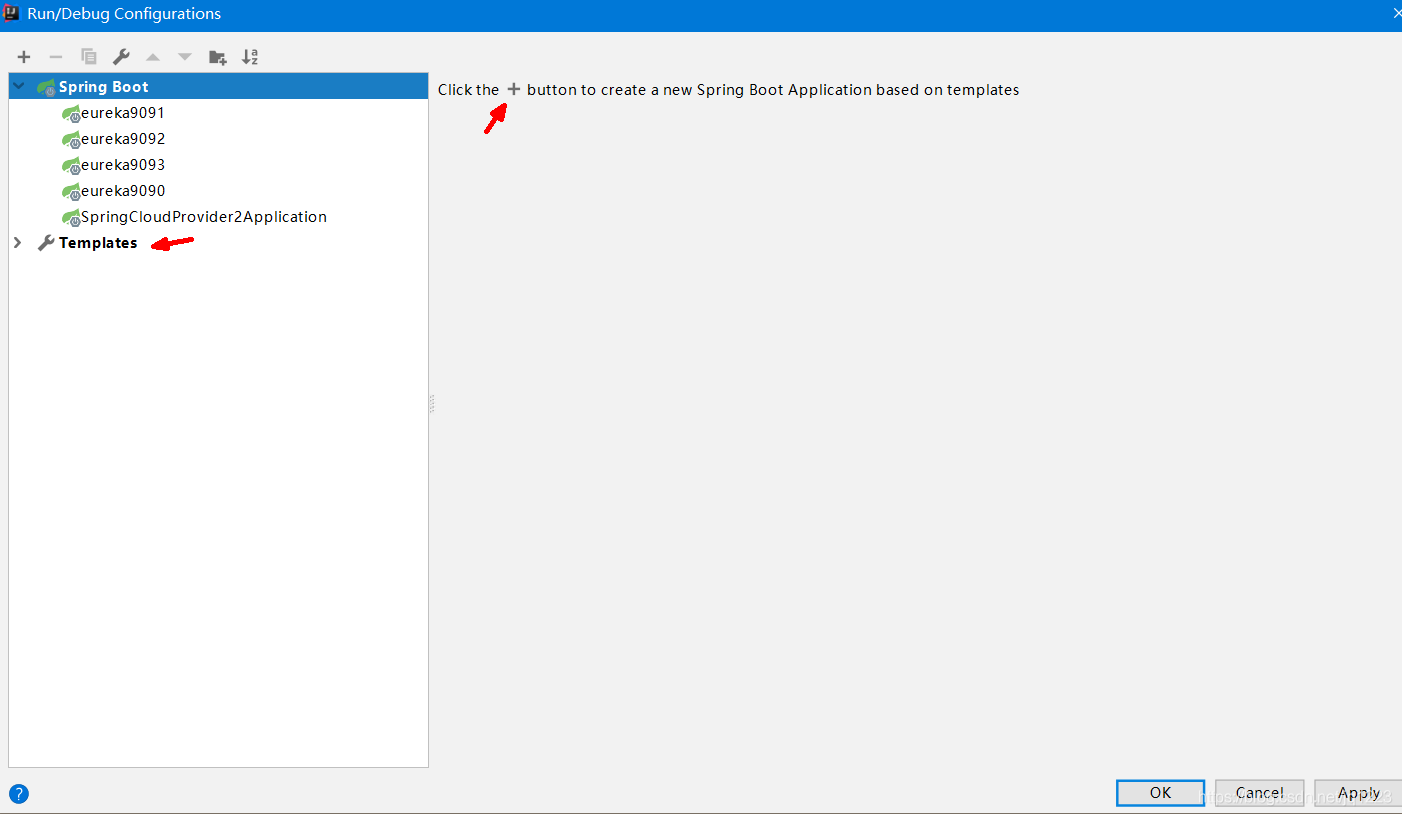Click the Spring Boot category leaf icon
Screen dimensions: 1402x816
(47, 88)
